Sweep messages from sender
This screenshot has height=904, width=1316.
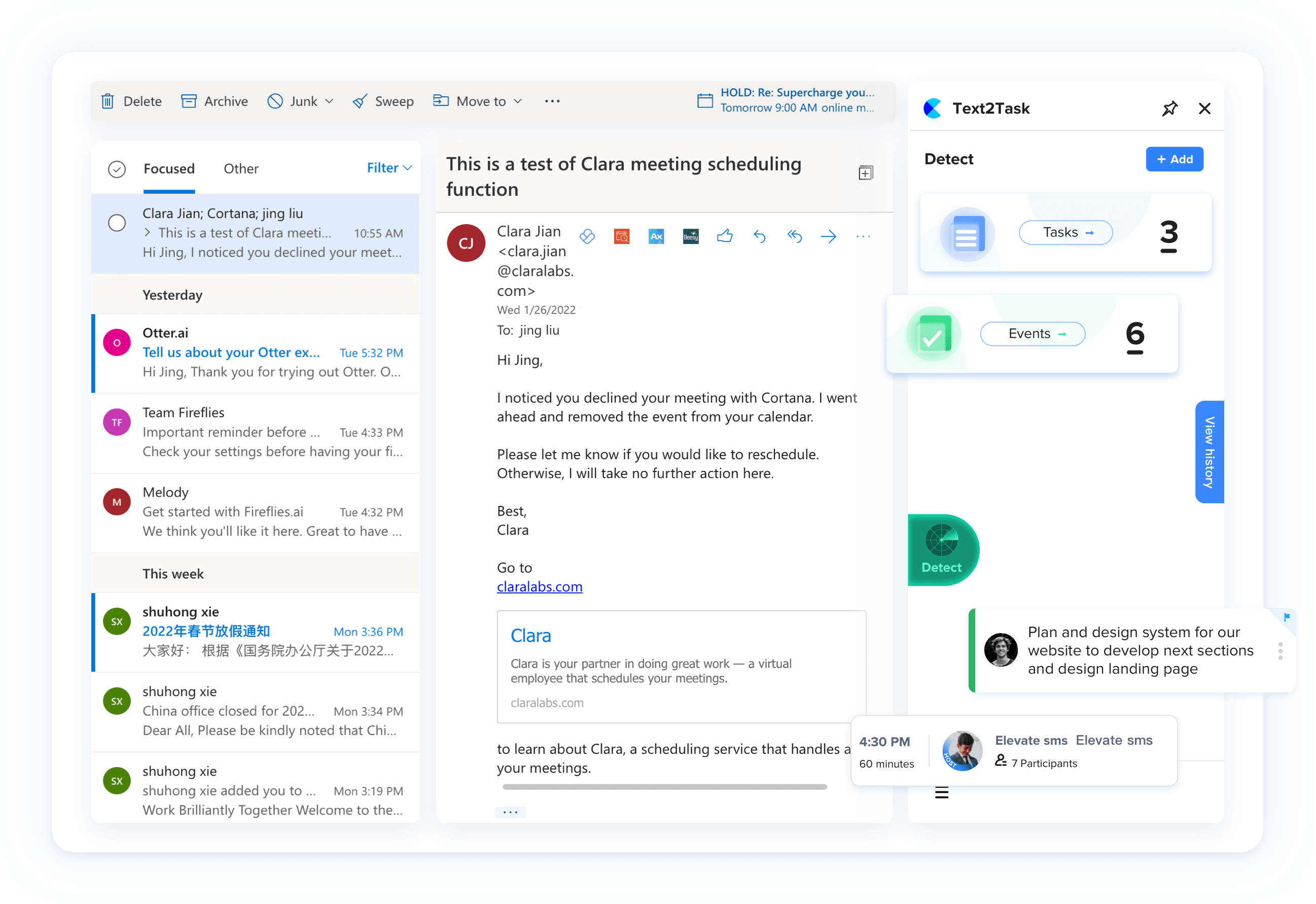click(x=383, y=101)
